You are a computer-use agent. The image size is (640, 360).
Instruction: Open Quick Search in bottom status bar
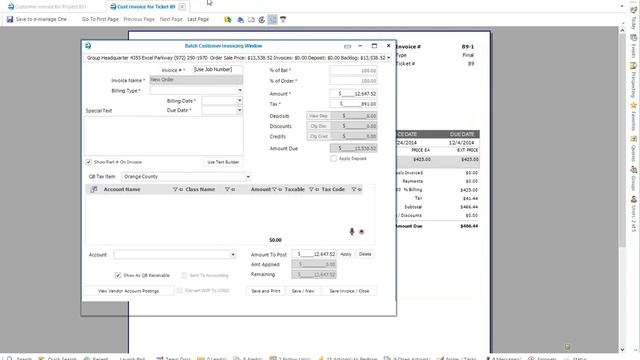point(58,358)
